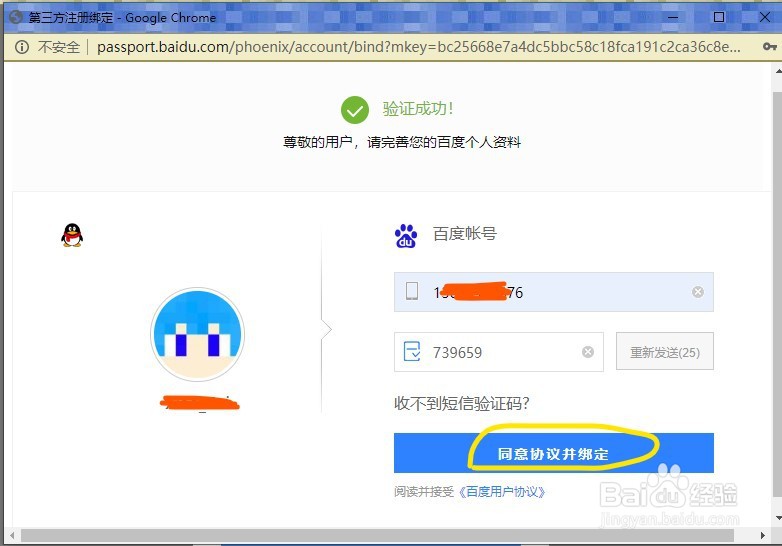Click the site info icon in address bar
The height and width of the screenshot is (546, 782).
coord(21,47)
